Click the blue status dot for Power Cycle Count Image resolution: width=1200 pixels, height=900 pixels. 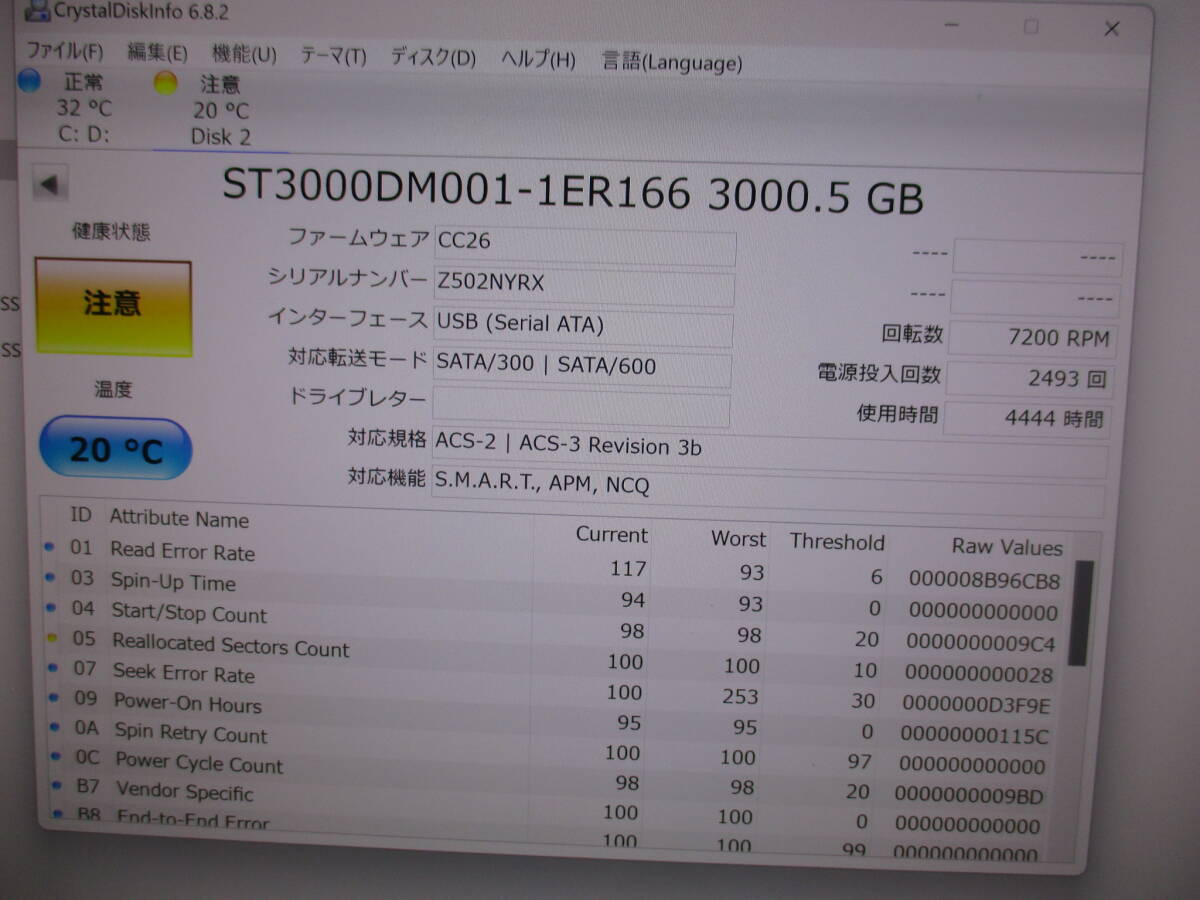pyautogui.click(x=54, y=757)
